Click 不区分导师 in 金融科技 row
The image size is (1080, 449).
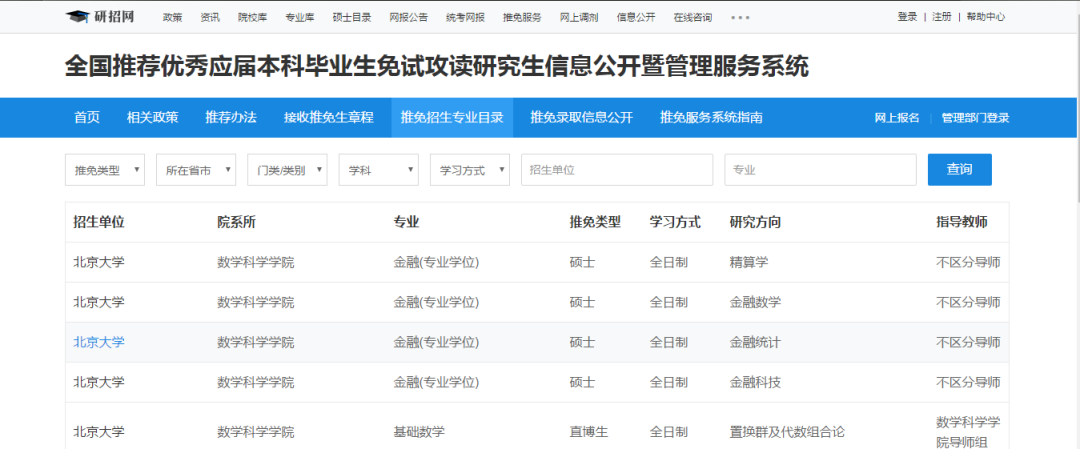(968, 382)
